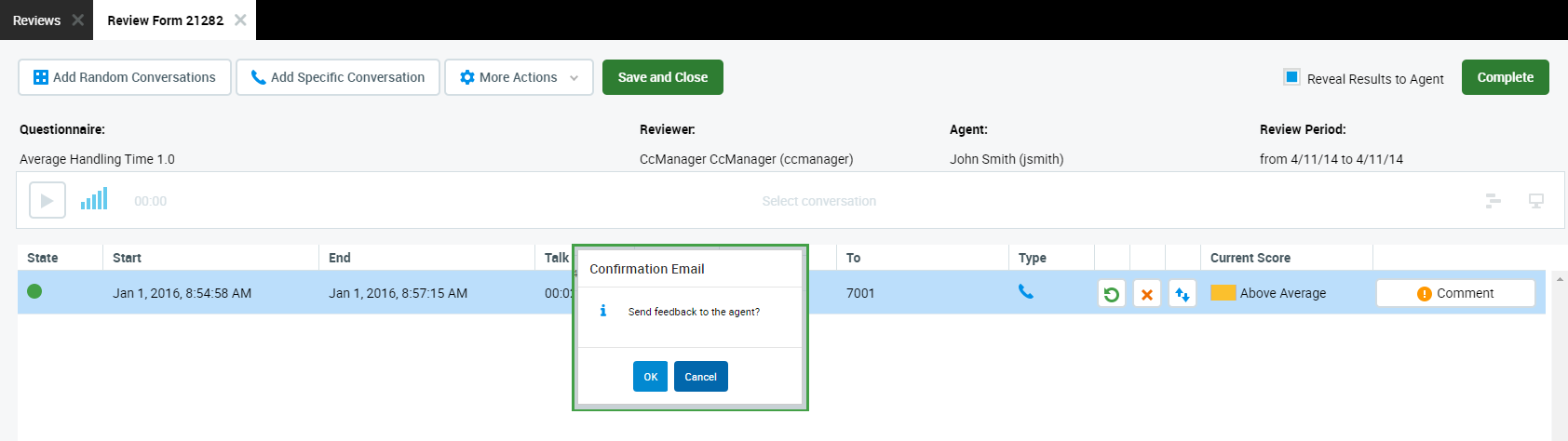The image size is (1568, 441).
Task: Click the blue swap arrows icon
Action: (x=1182, y=294)
